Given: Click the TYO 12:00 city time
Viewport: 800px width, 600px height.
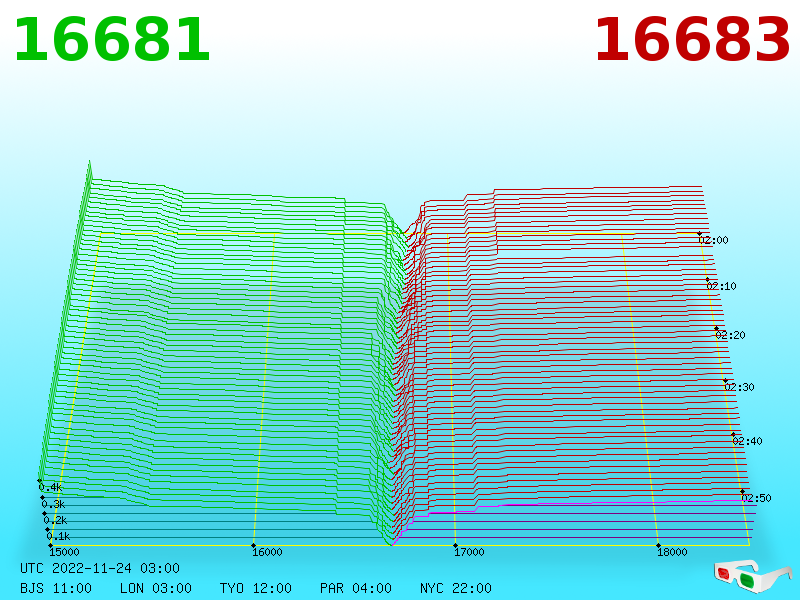Looking at the screenshot, I should pos(256,588).
